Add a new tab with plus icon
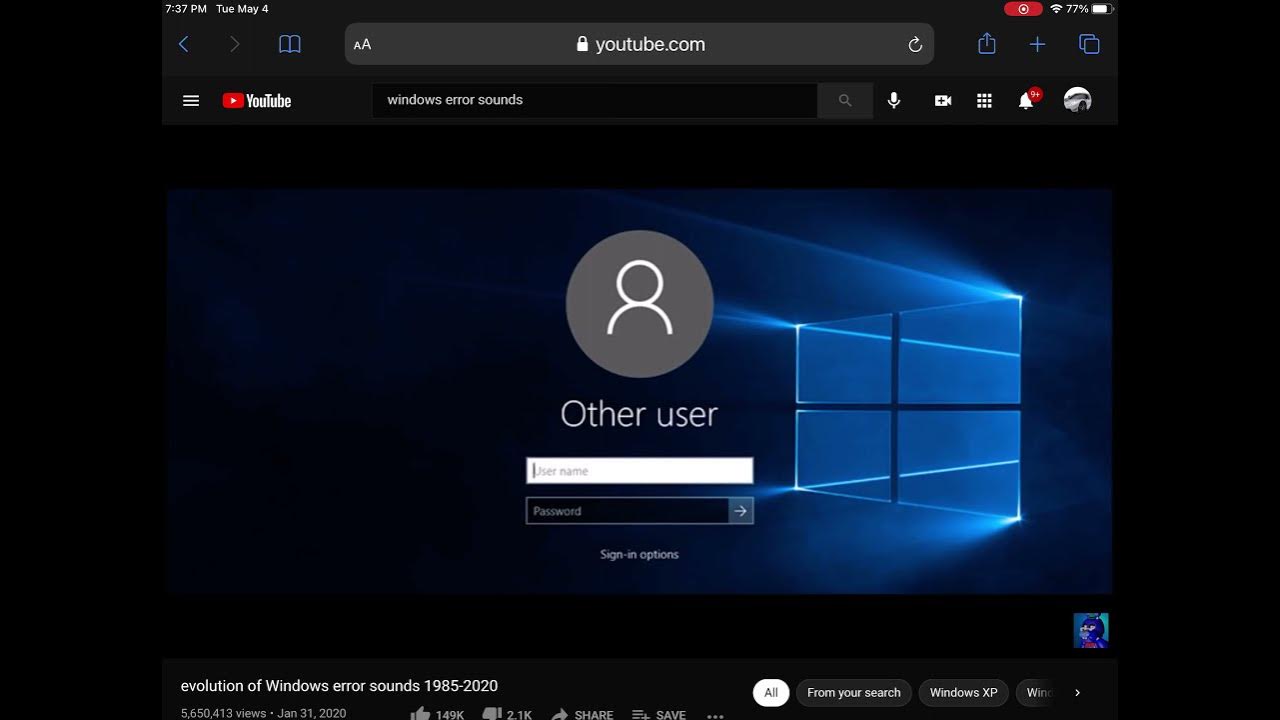The width and height of the screenshot is (1280, 720). pos(1037,44)
